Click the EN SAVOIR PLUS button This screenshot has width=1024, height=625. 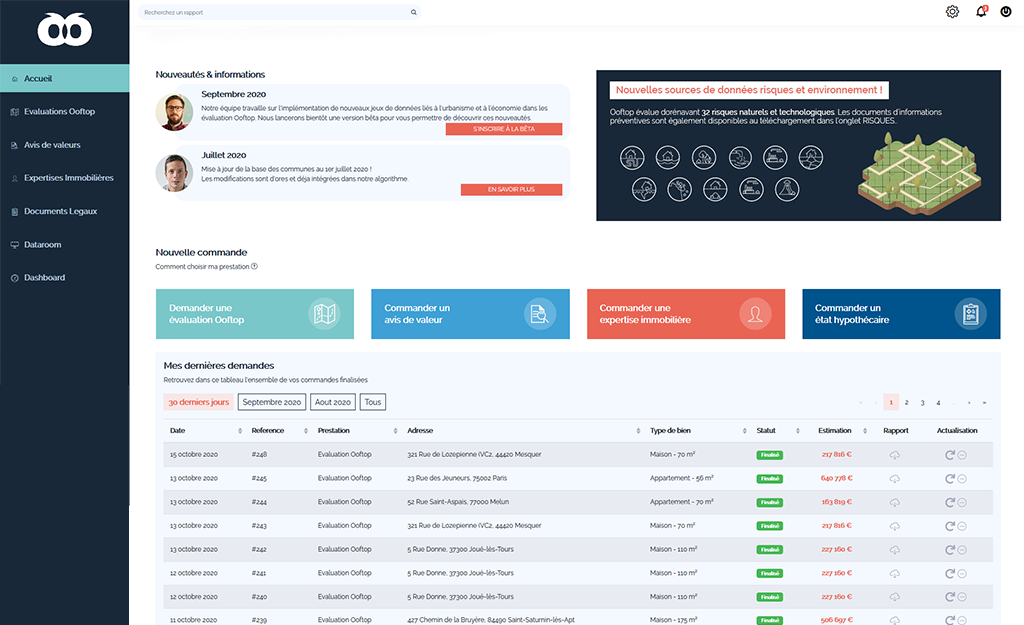point(511,189)
